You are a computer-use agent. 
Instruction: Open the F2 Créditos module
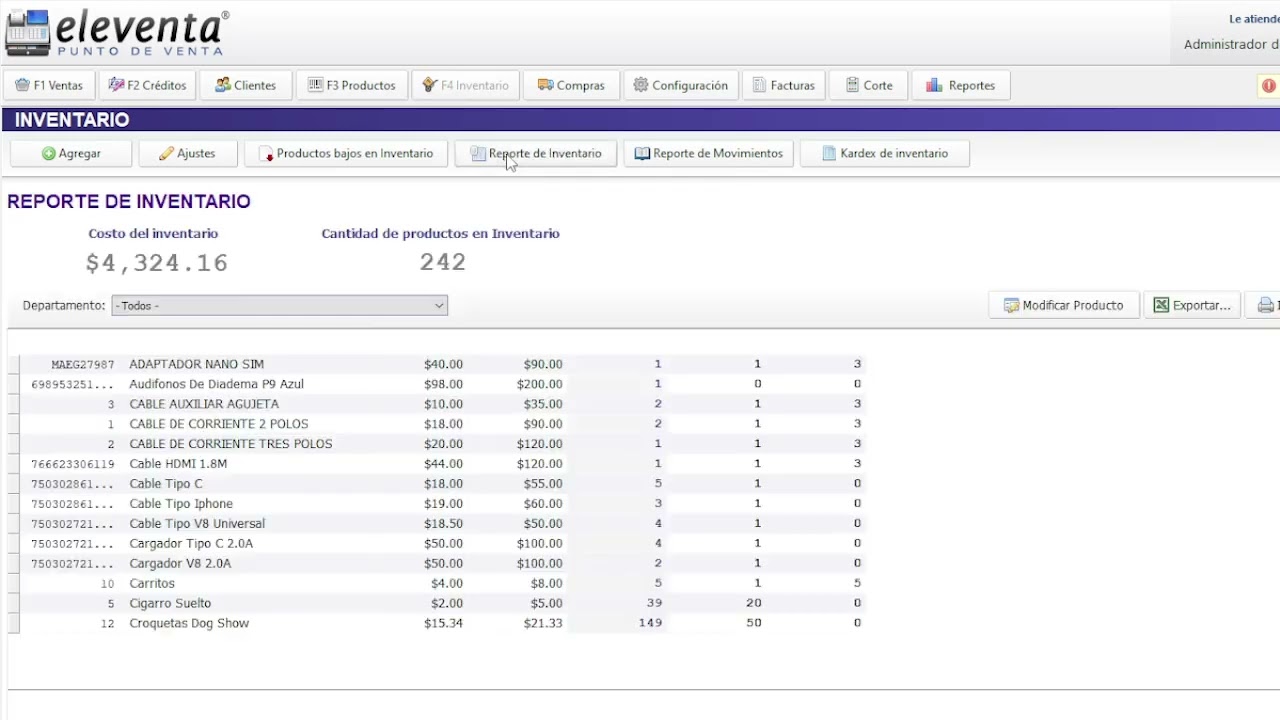tap(148, 85)
